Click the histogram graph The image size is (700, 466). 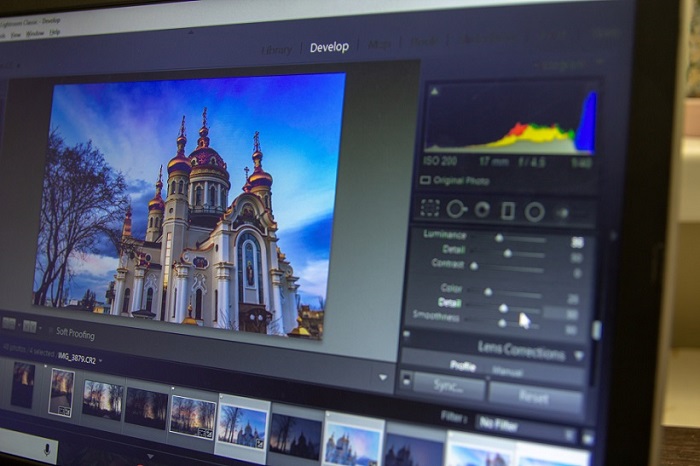tap(511, 120)
